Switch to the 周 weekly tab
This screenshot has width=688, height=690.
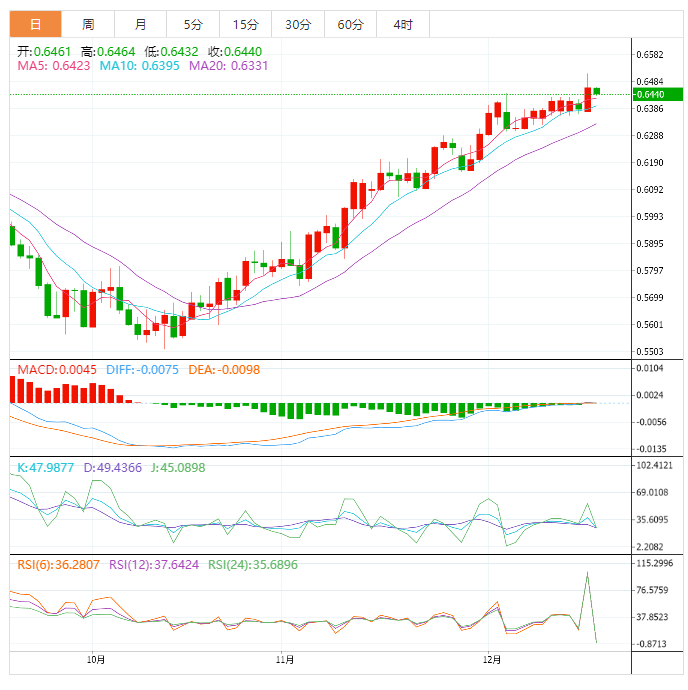(x=88, y=24)
